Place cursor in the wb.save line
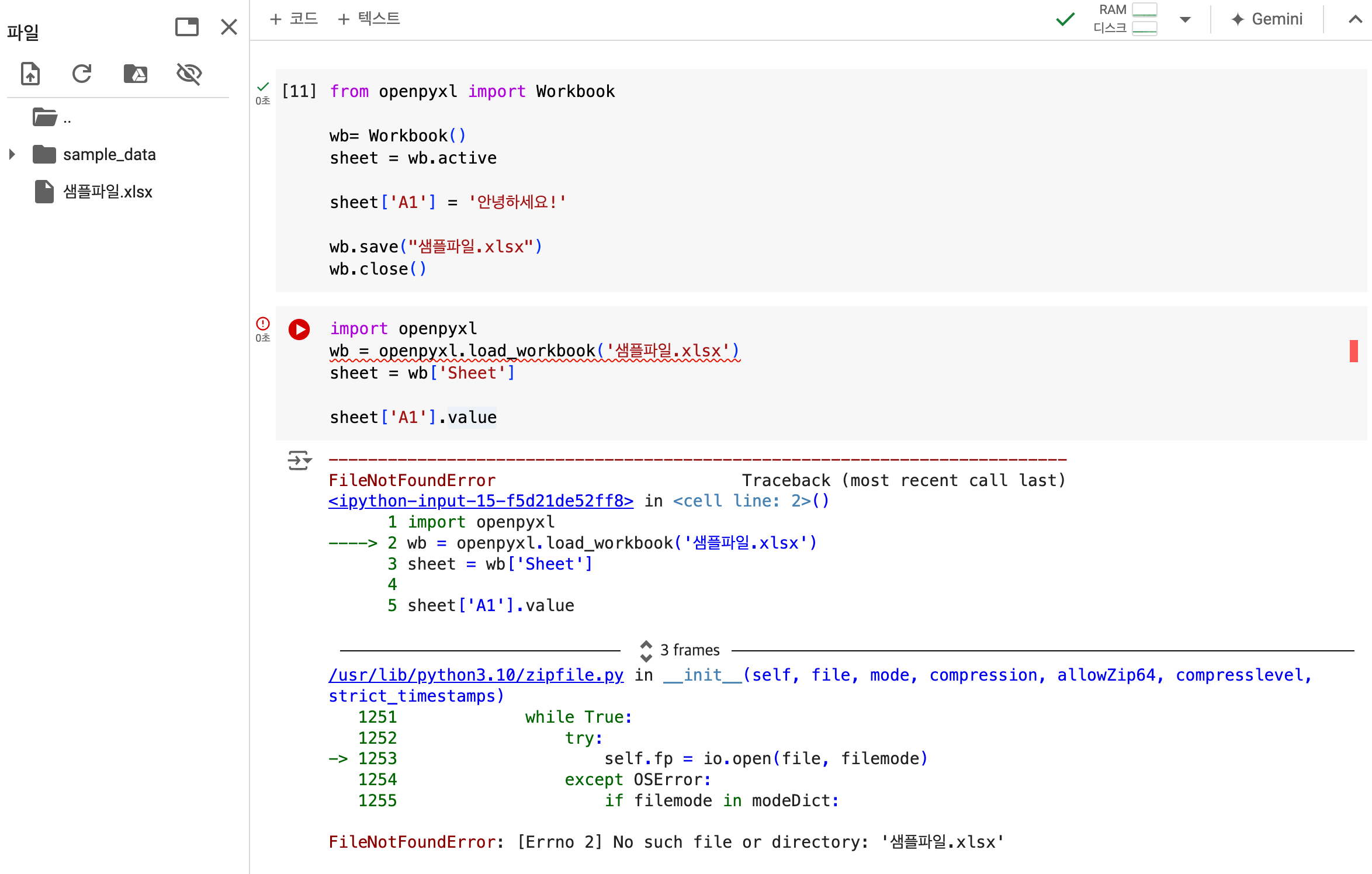Viewport: 1372px width, 874px height. (x=435, y=247)
